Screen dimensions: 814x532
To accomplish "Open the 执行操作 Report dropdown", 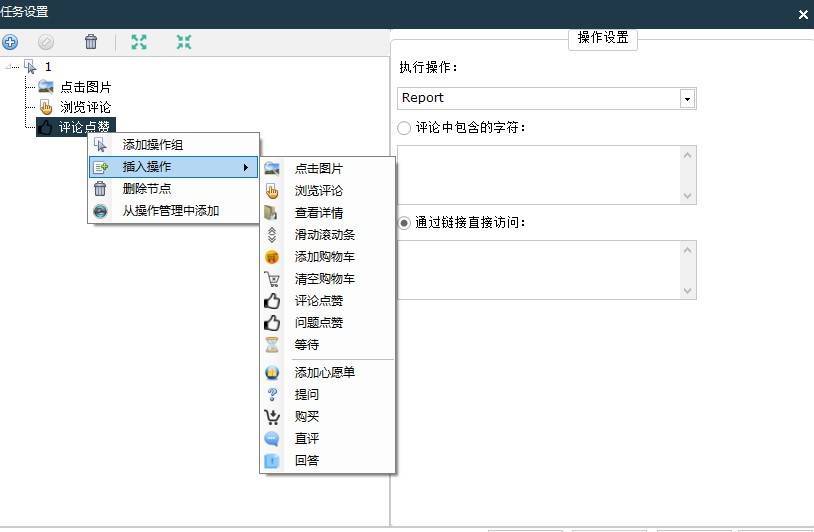I will pos(687,99).
